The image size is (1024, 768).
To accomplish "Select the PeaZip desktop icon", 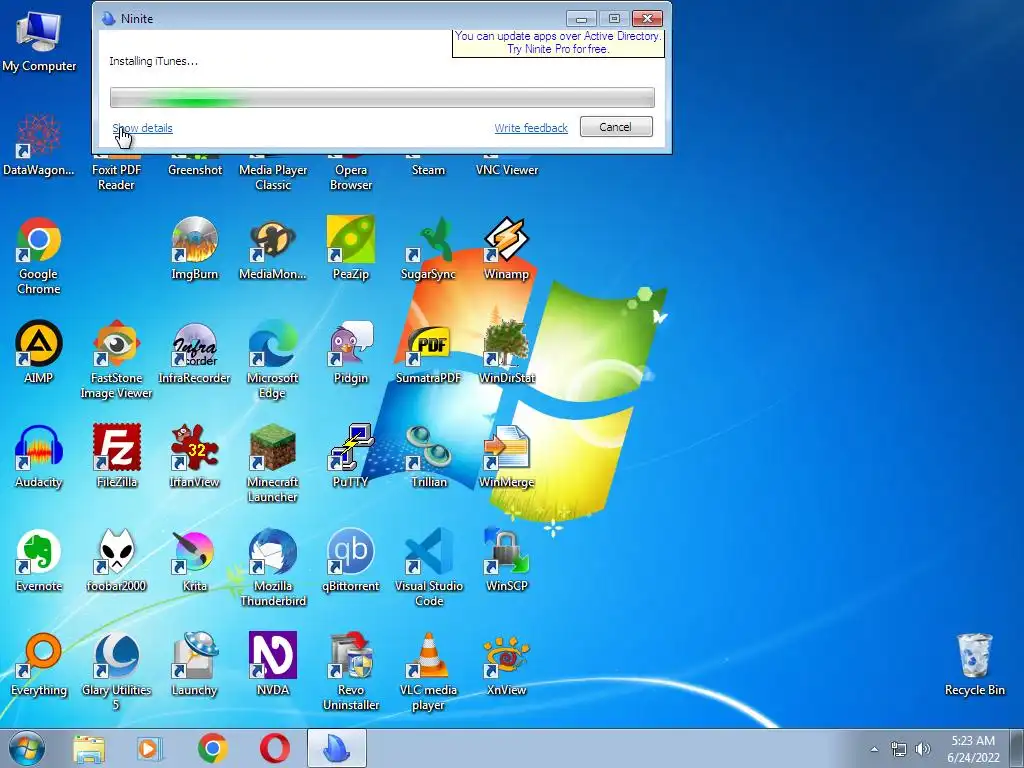I will (351, 248).
